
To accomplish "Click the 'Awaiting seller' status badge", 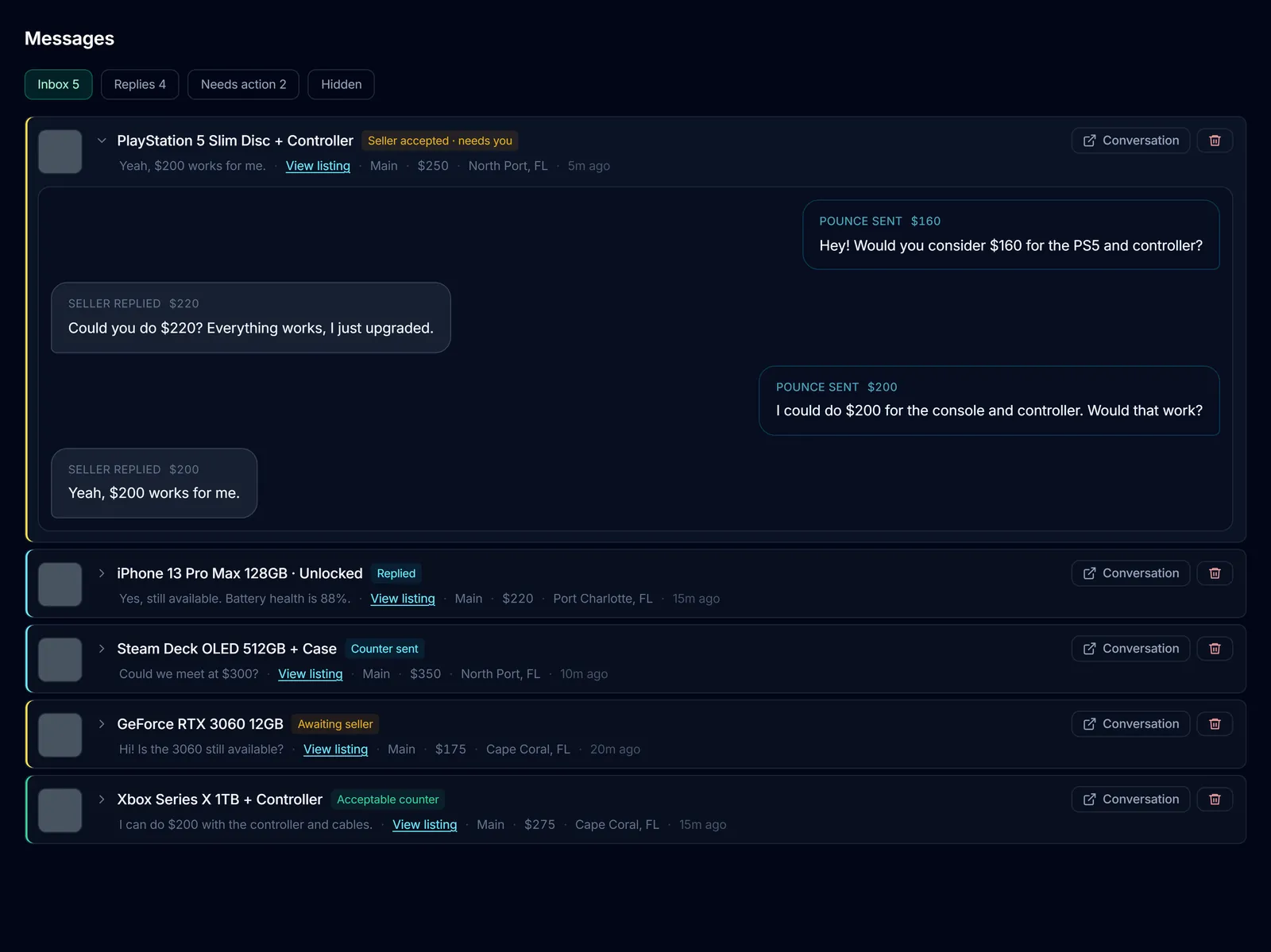I will (x=335, y=724).
